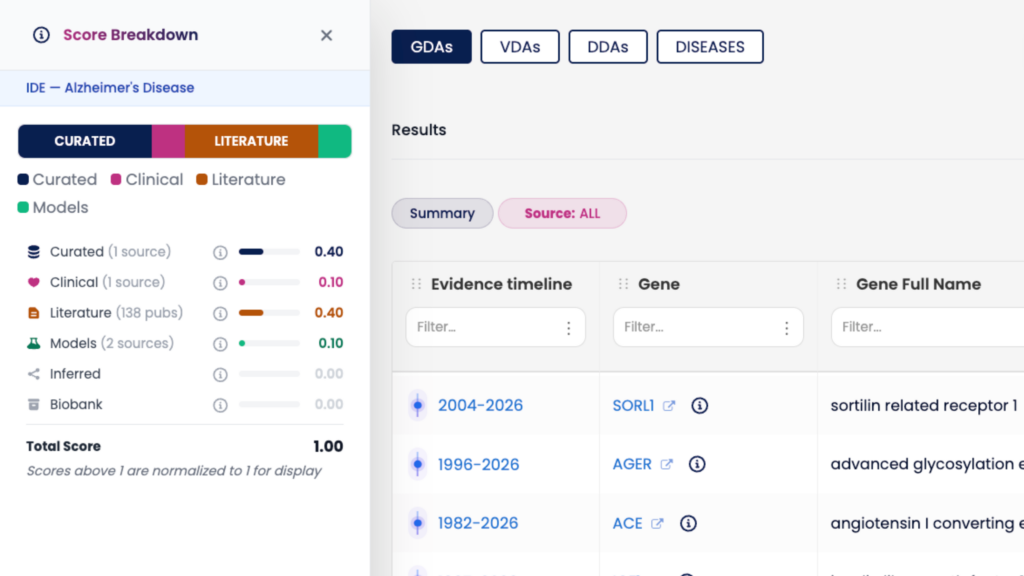Screen dimensions: 1024x576
Task: Toggle the Summary view chip
Action: [x=442, y=213]
